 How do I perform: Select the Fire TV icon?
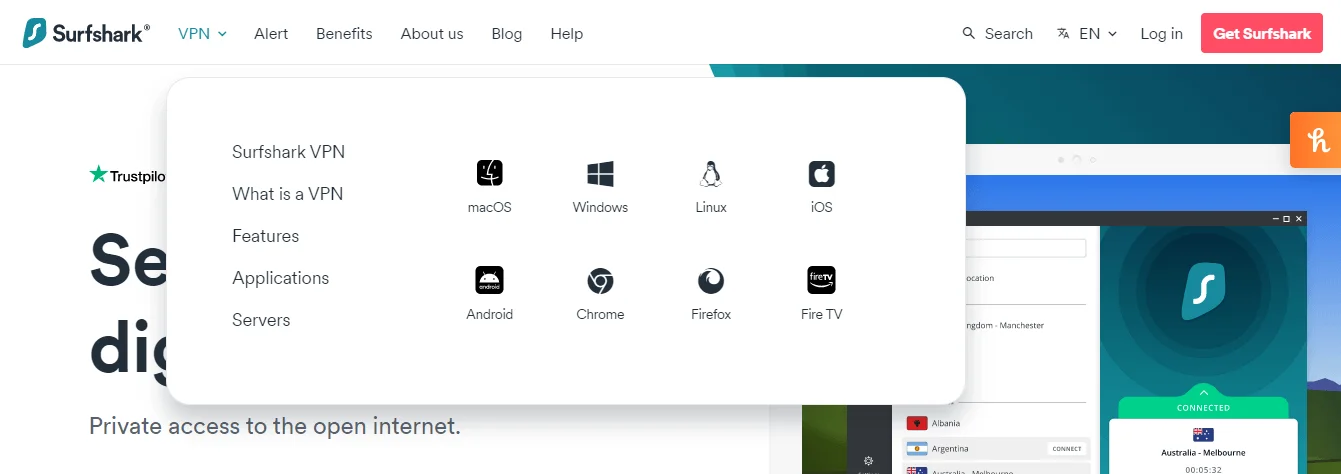821,280
